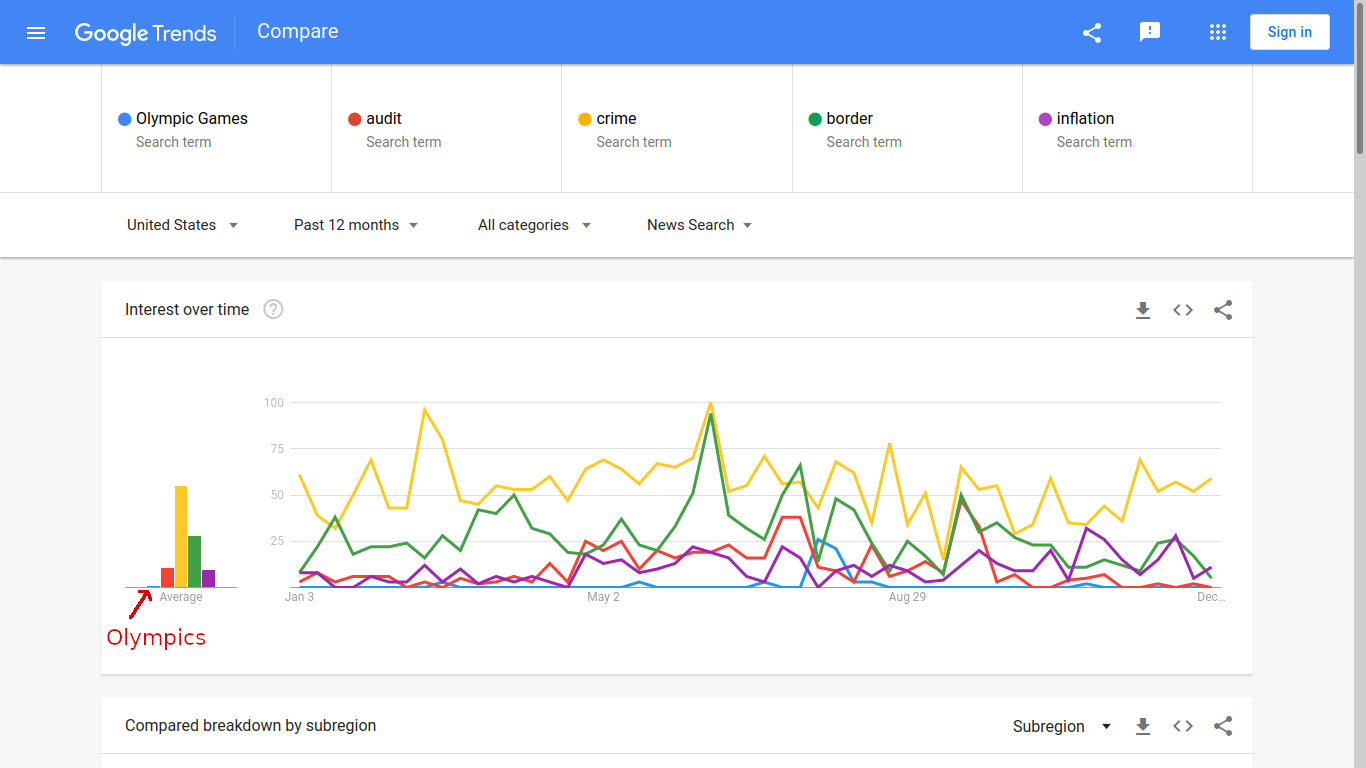Click the Aug 29 axis label
Viewport: 1366px width, 768px height.
907,597
